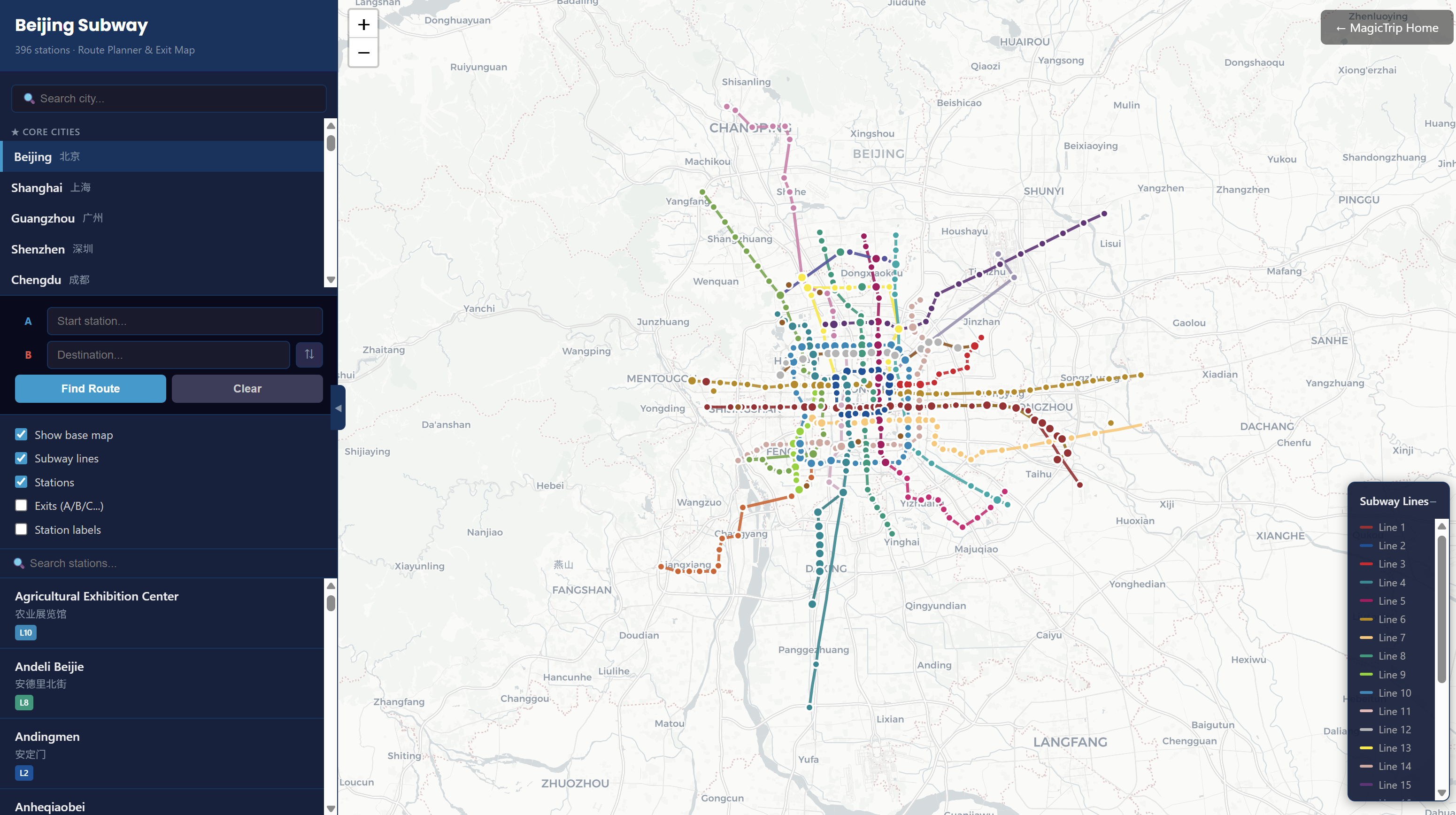
Task: Click the Clear button
Action: (247, 389)
